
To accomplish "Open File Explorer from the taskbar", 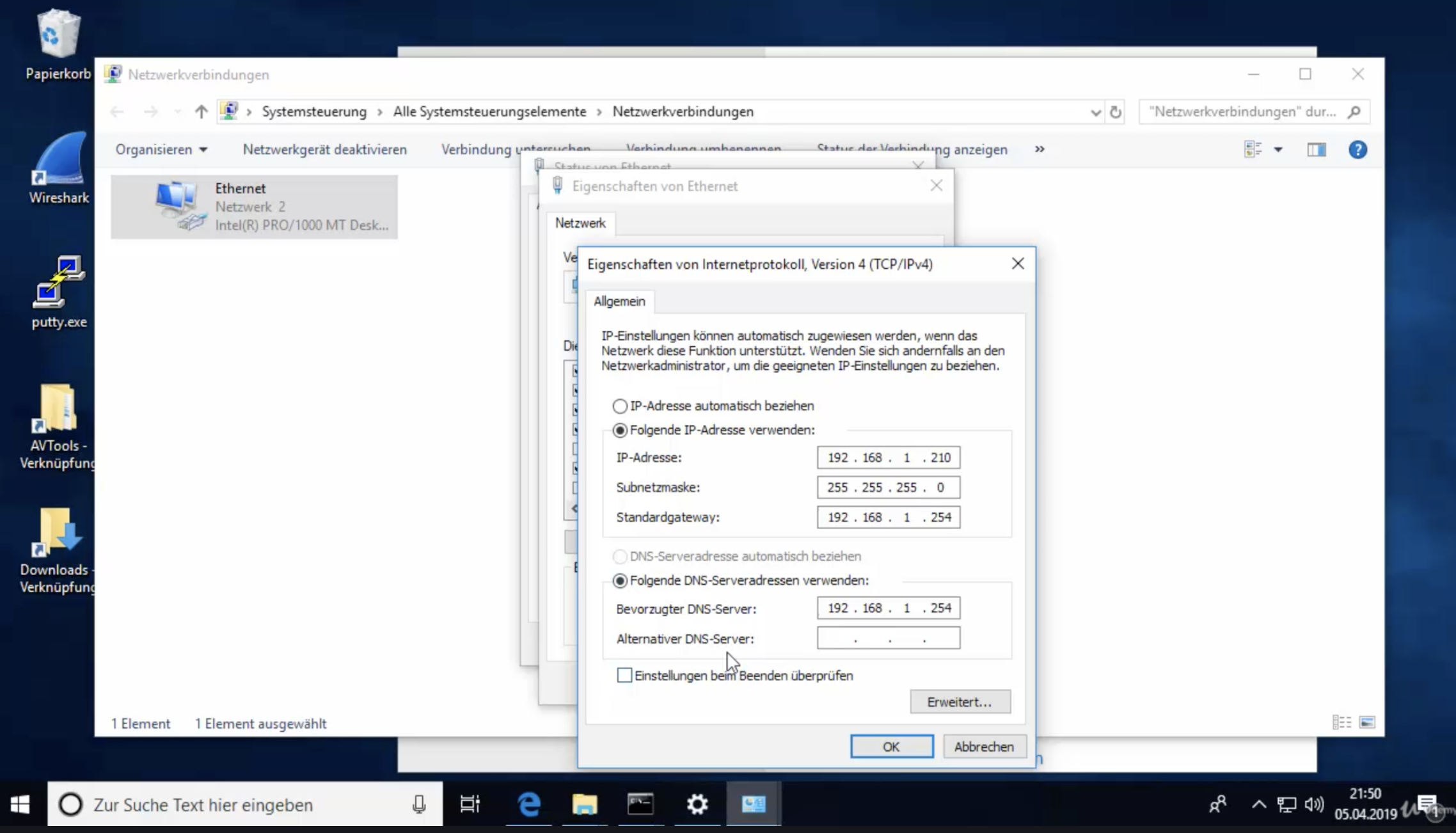I will click(585, 804).
